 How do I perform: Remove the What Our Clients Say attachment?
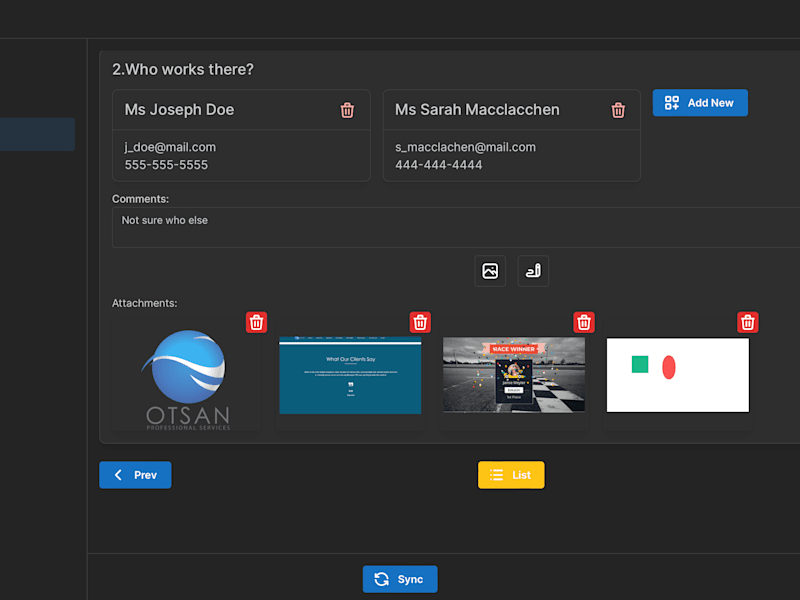(420, 322)
